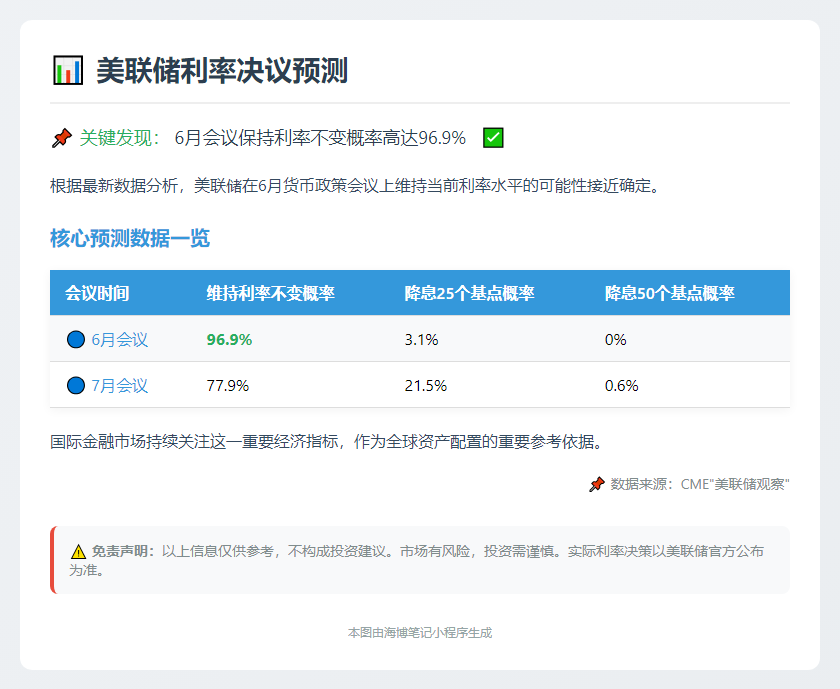Click the green checkmark after 96.9%
This screenshot has height=689, width=840.
[493, 138]
